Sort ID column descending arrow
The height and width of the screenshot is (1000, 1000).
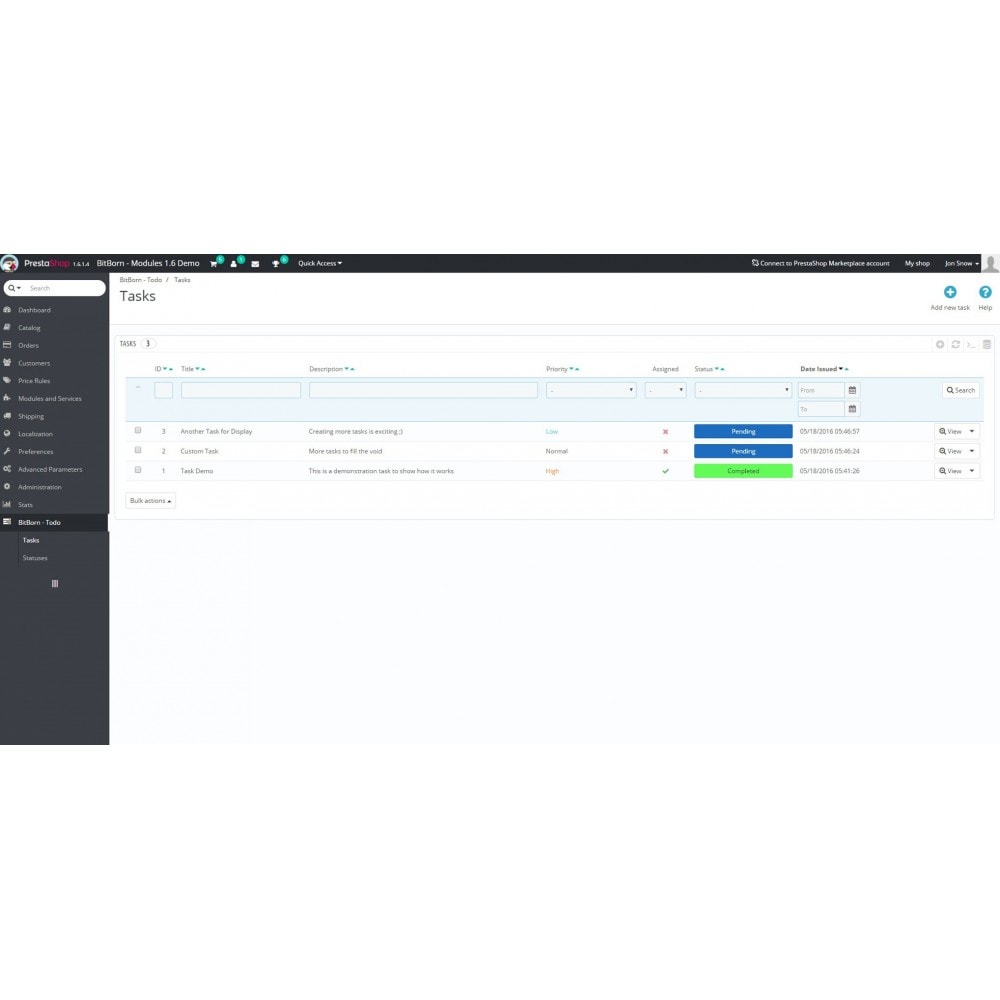pyautogui.click(x=165, y=369)
